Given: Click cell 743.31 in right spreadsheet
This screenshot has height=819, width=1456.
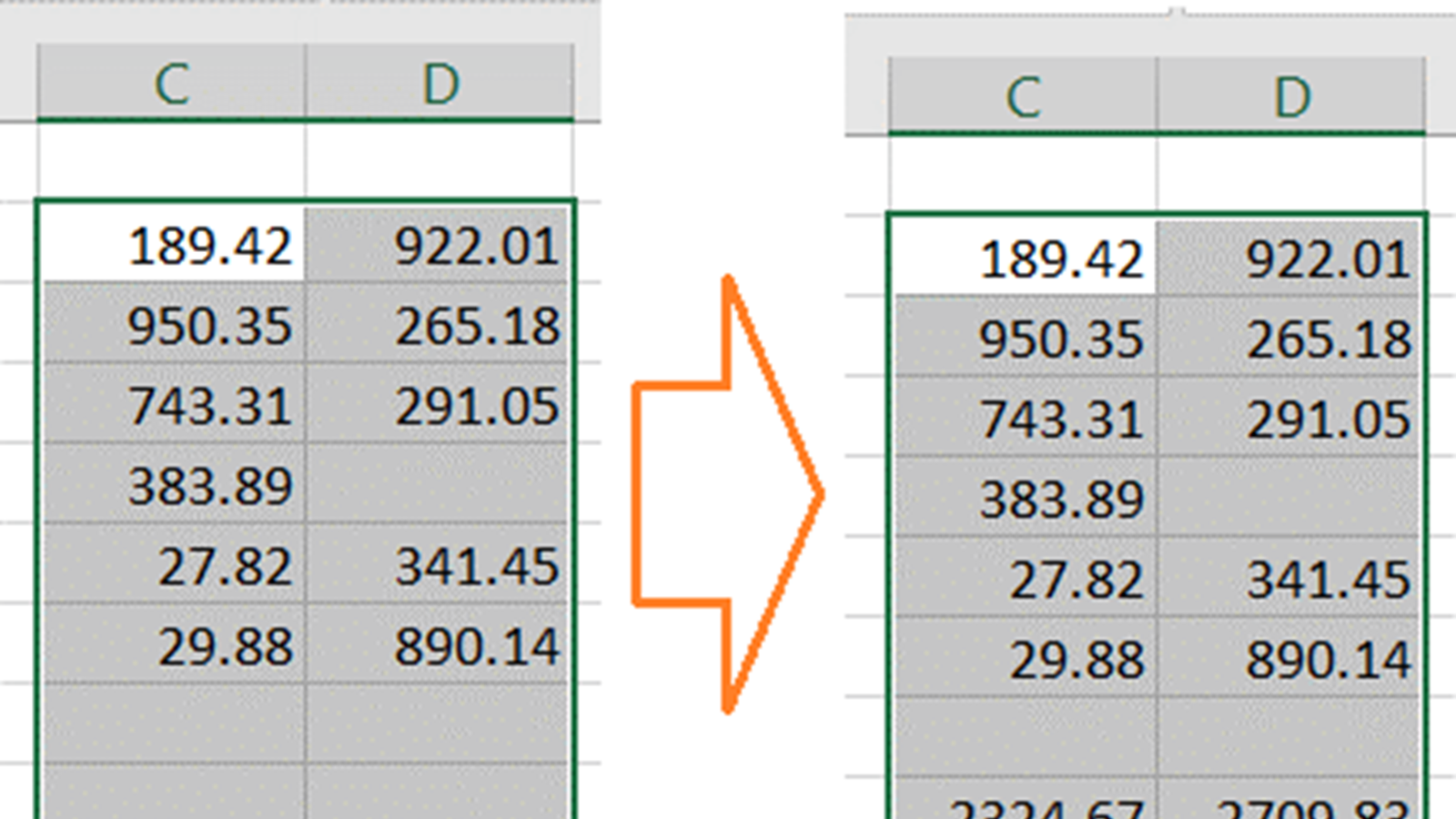Looking at the screenshot, I should coord(1023,419).
